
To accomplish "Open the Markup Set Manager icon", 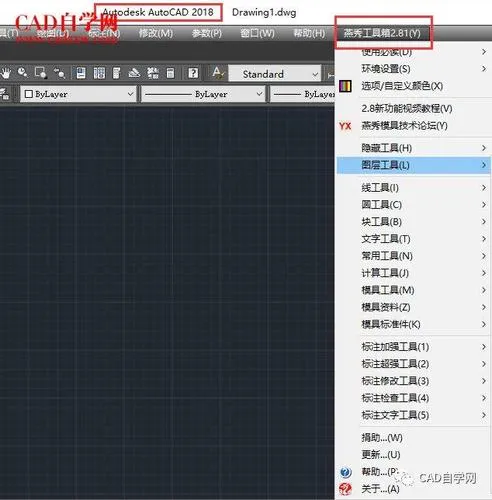I will 153,73.
